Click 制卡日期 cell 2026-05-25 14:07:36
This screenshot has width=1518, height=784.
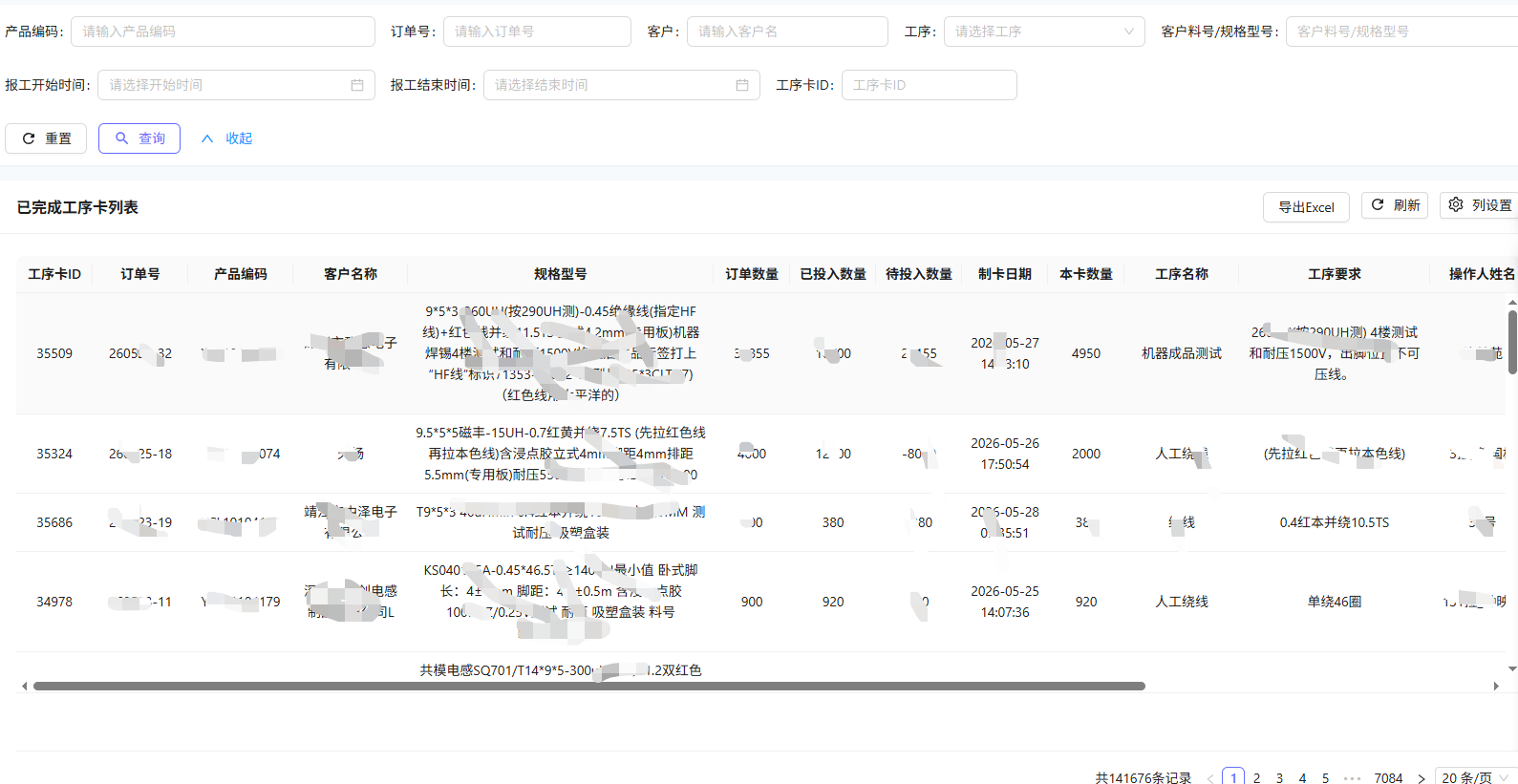[x=1005, y=602]
